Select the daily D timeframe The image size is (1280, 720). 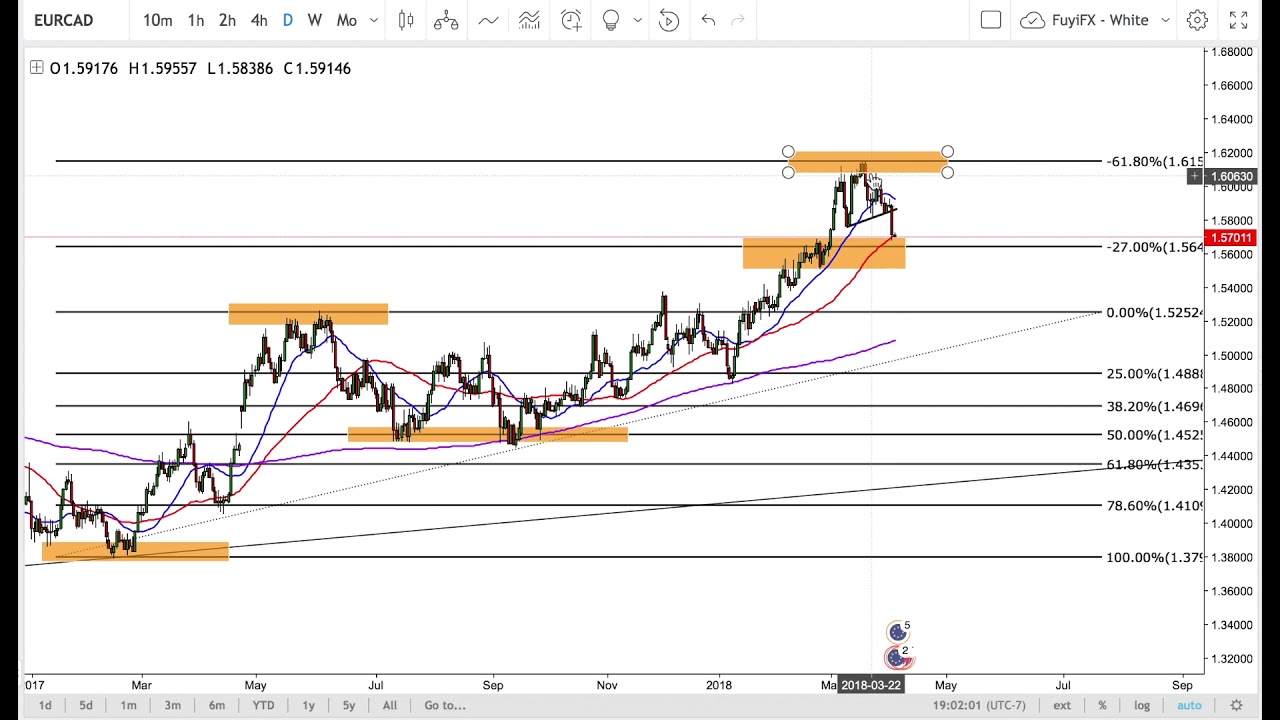[x=288, y=20]
